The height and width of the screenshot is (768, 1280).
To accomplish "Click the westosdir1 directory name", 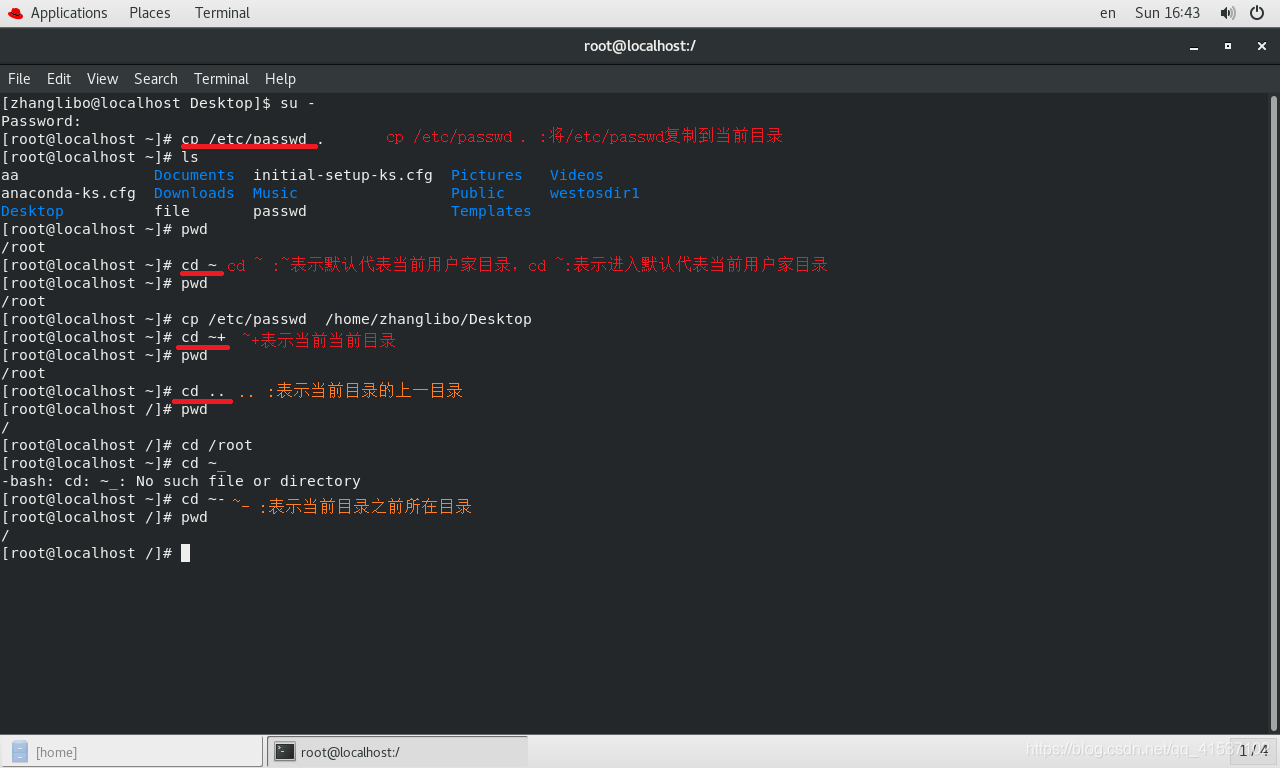I will pos(595,193).
